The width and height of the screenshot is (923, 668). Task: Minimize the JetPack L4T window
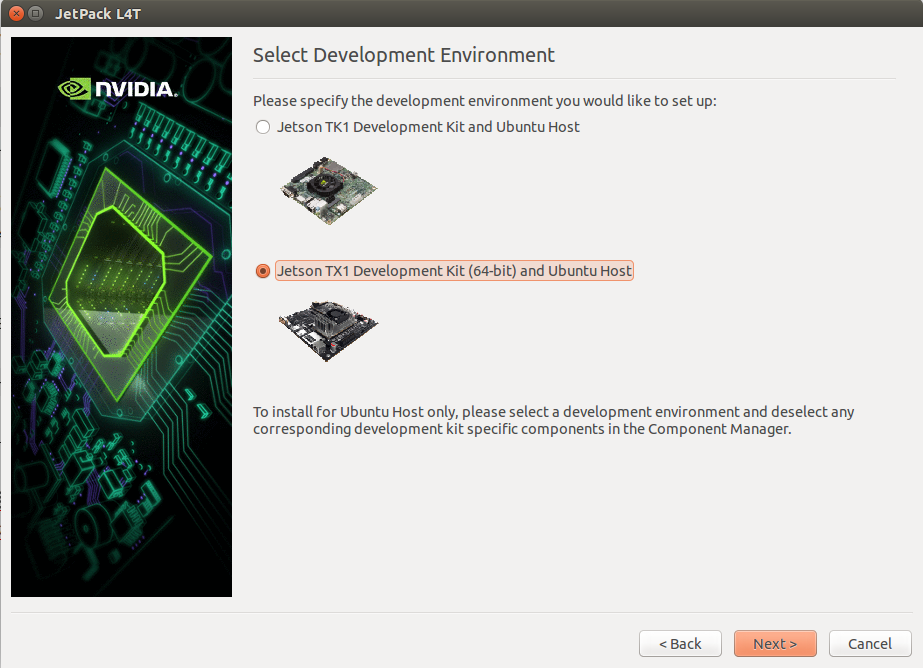point(36,13)
